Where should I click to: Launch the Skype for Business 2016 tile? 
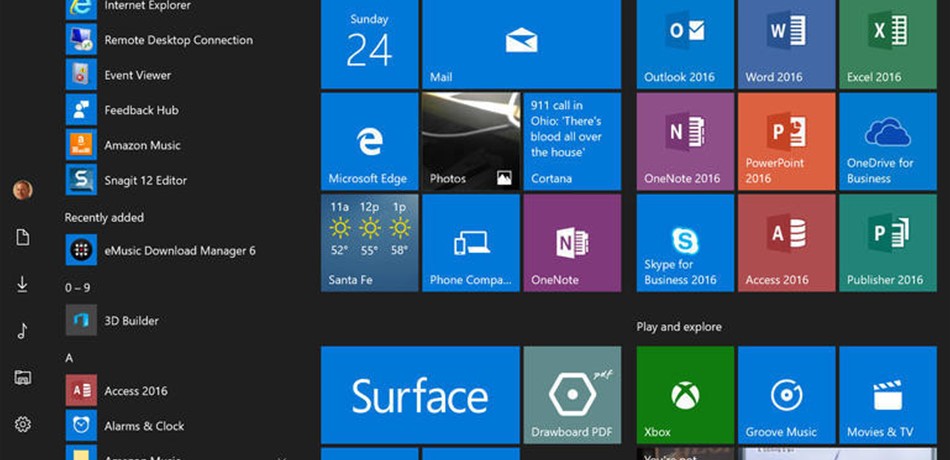click(x=685, y=242)
